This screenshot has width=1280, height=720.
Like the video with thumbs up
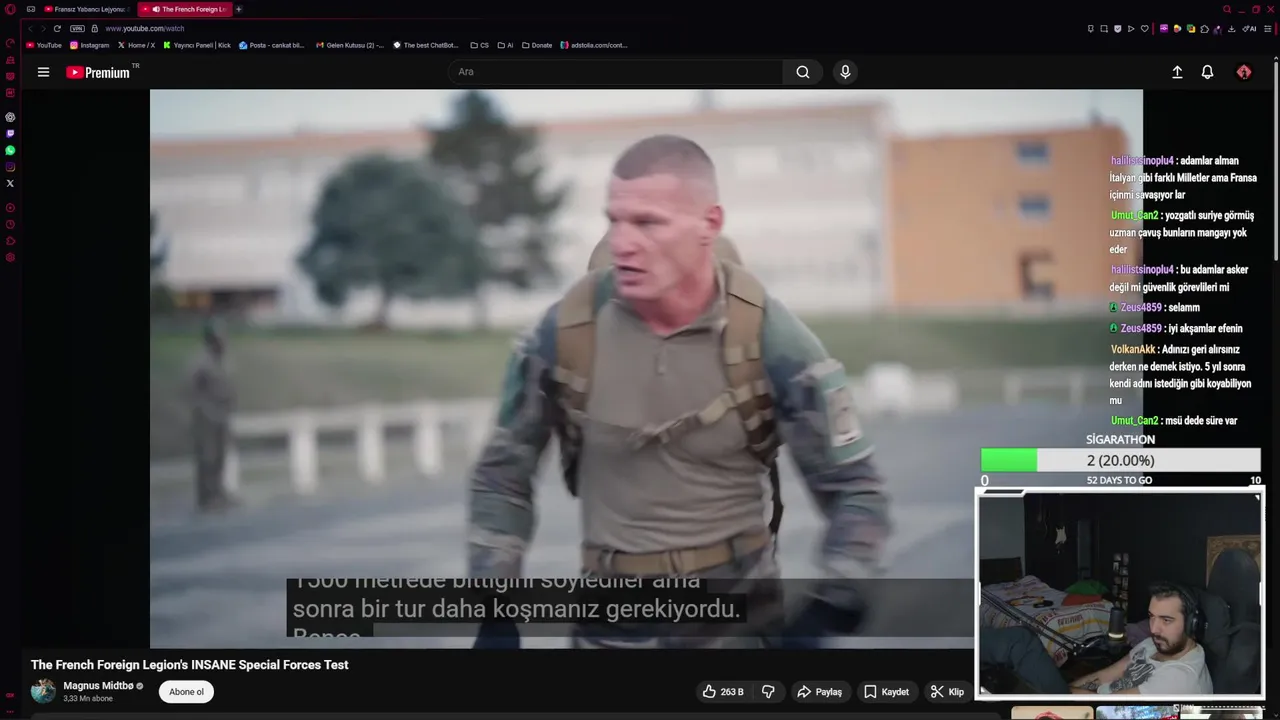pos(723,691)
